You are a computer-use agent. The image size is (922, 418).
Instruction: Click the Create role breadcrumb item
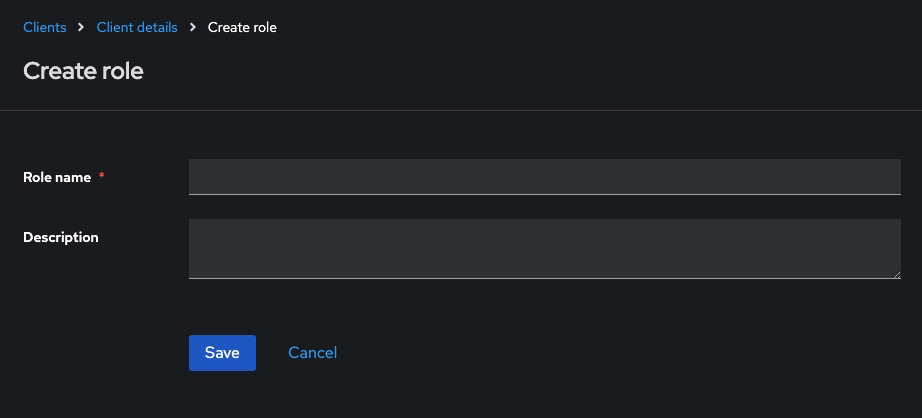242,28
